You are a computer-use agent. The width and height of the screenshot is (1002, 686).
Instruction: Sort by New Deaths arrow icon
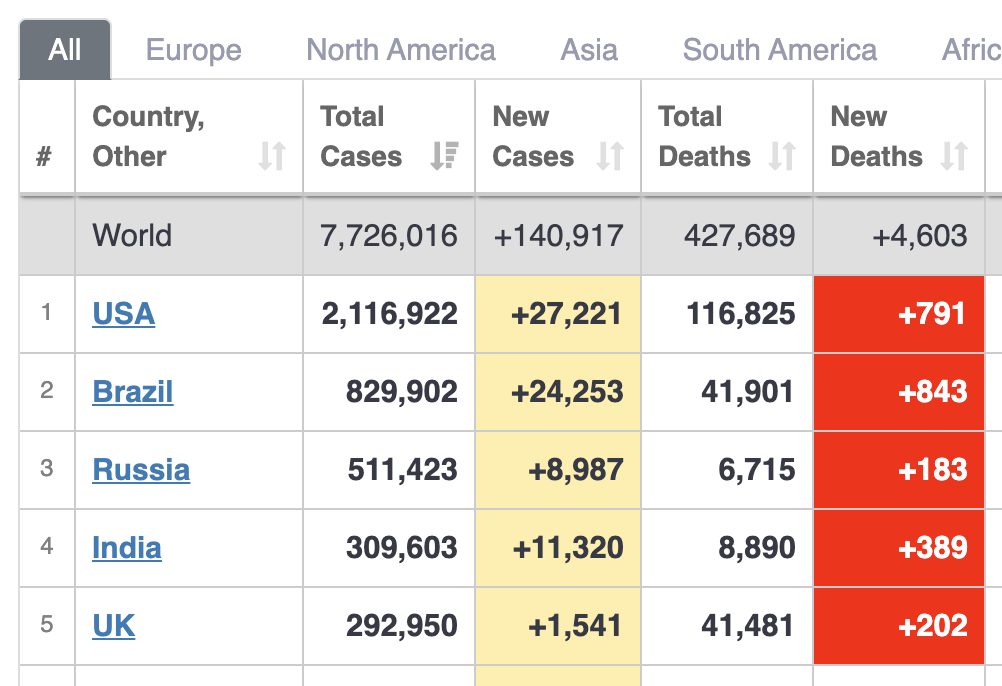pyautogui.click(x=954, y=156)
